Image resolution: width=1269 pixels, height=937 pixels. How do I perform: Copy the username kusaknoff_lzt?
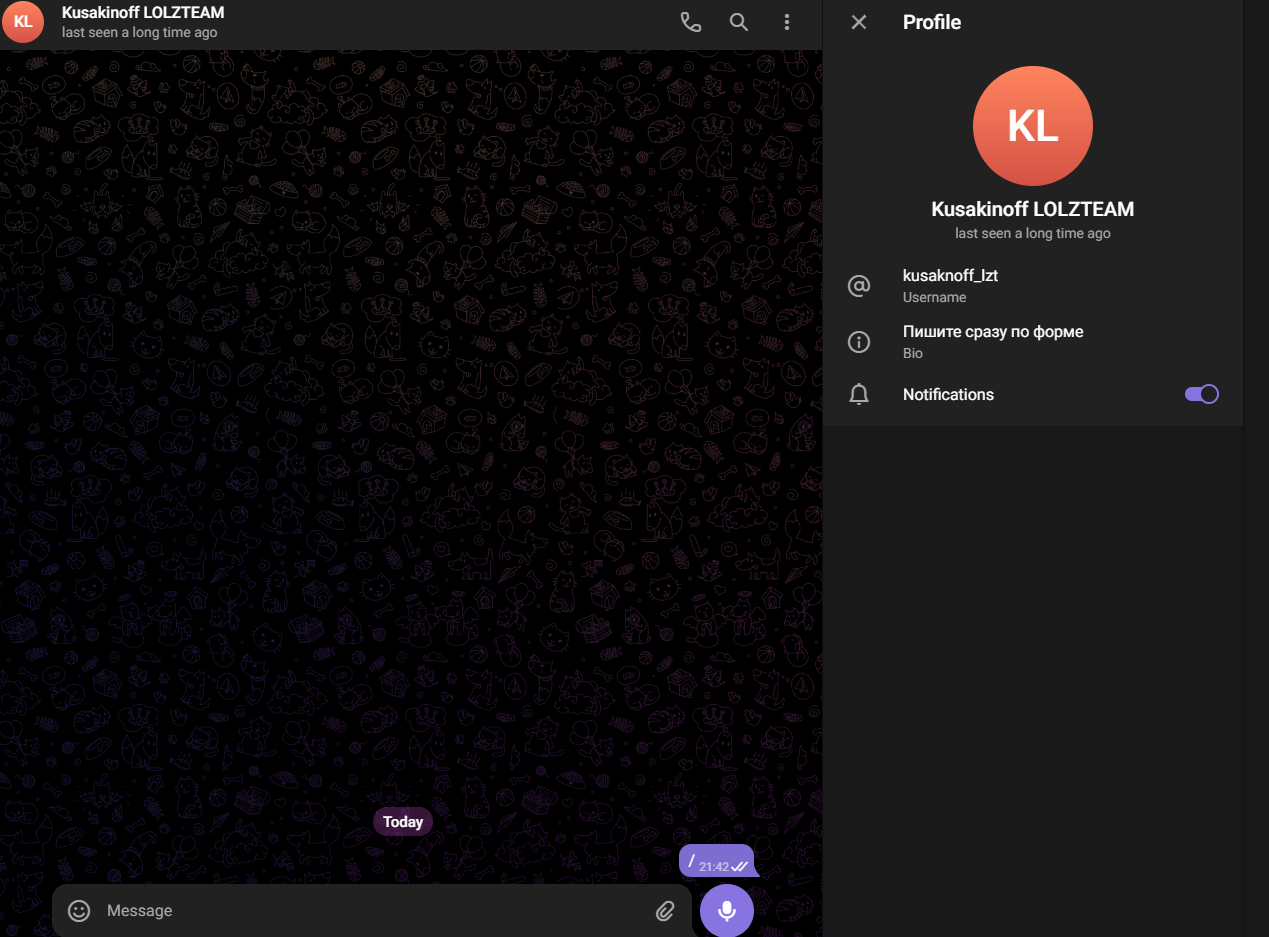(950, 275)
